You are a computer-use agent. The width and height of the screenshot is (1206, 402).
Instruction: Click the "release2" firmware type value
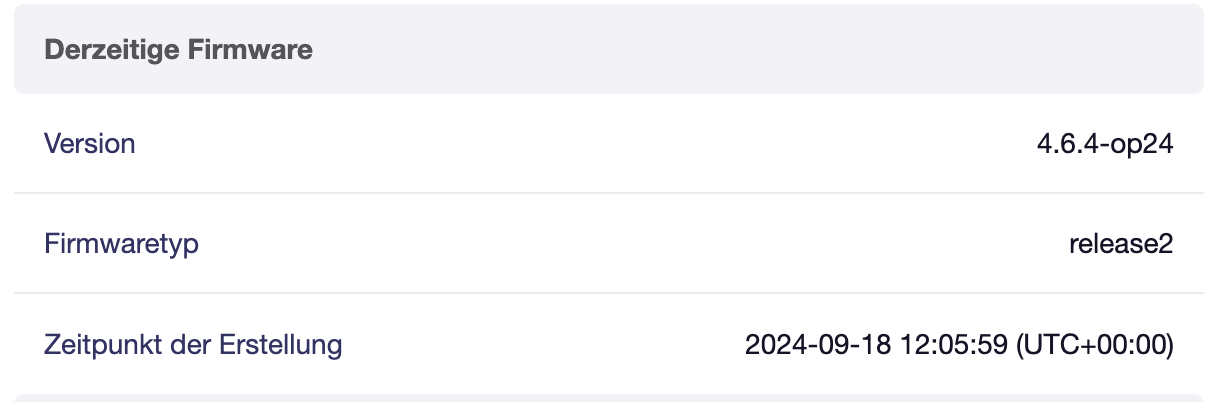coord(1120,244)
